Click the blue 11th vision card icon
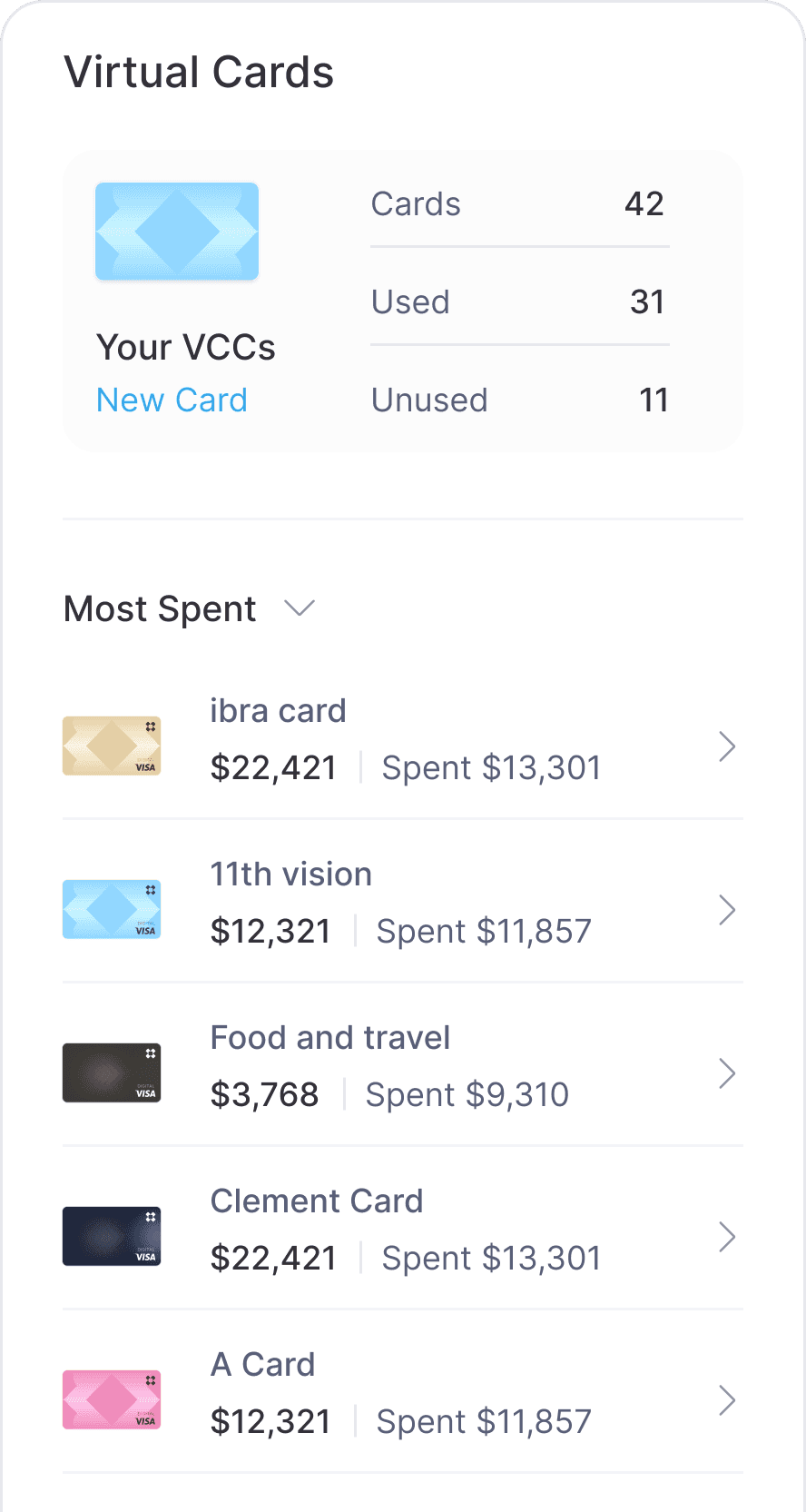The width and height of the screenshot is (806, 1512). pos(112,909)
